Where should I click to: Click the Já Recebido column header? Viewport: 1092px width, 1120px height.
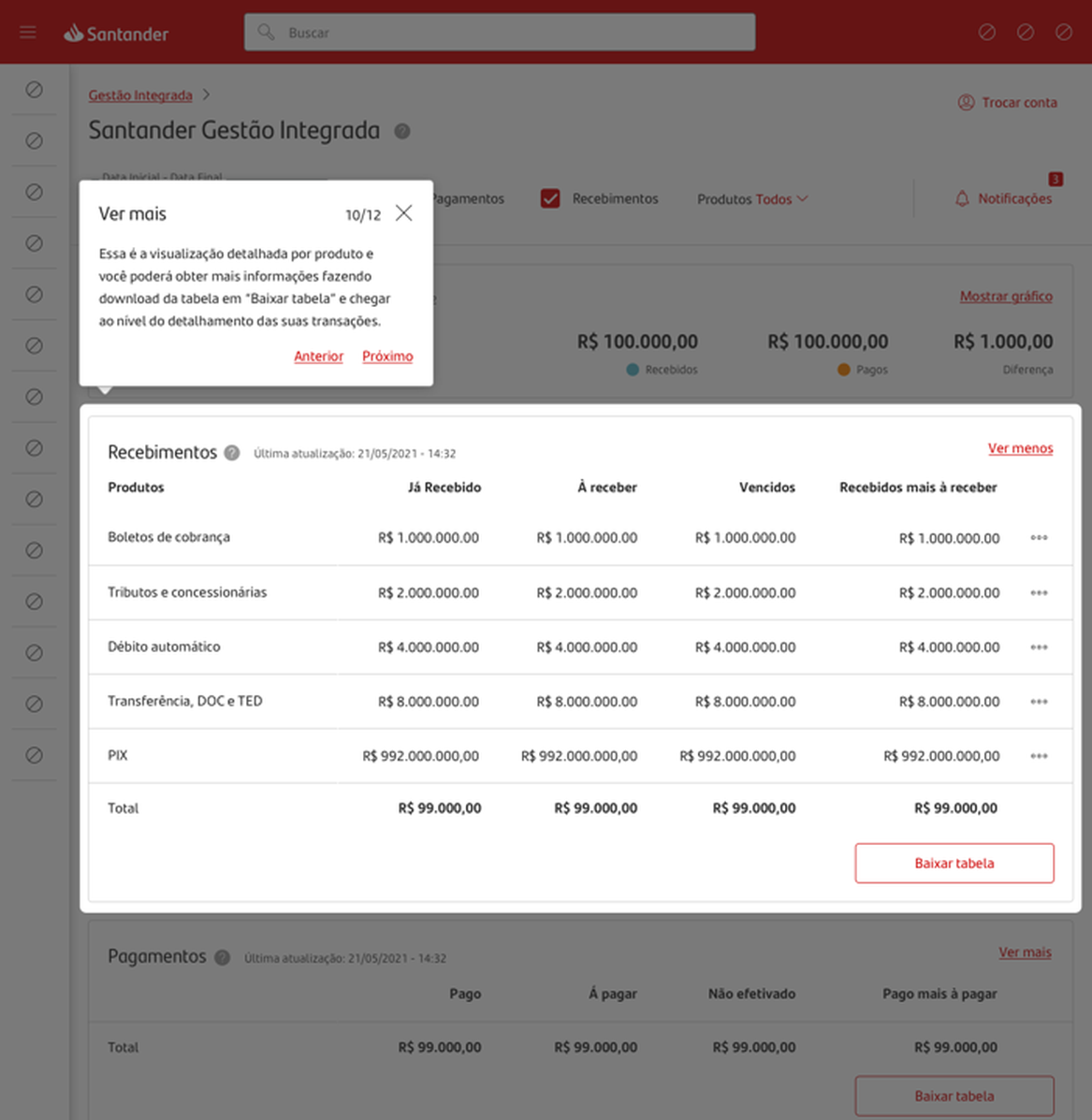pyautogui.click(x=444, y=487)
